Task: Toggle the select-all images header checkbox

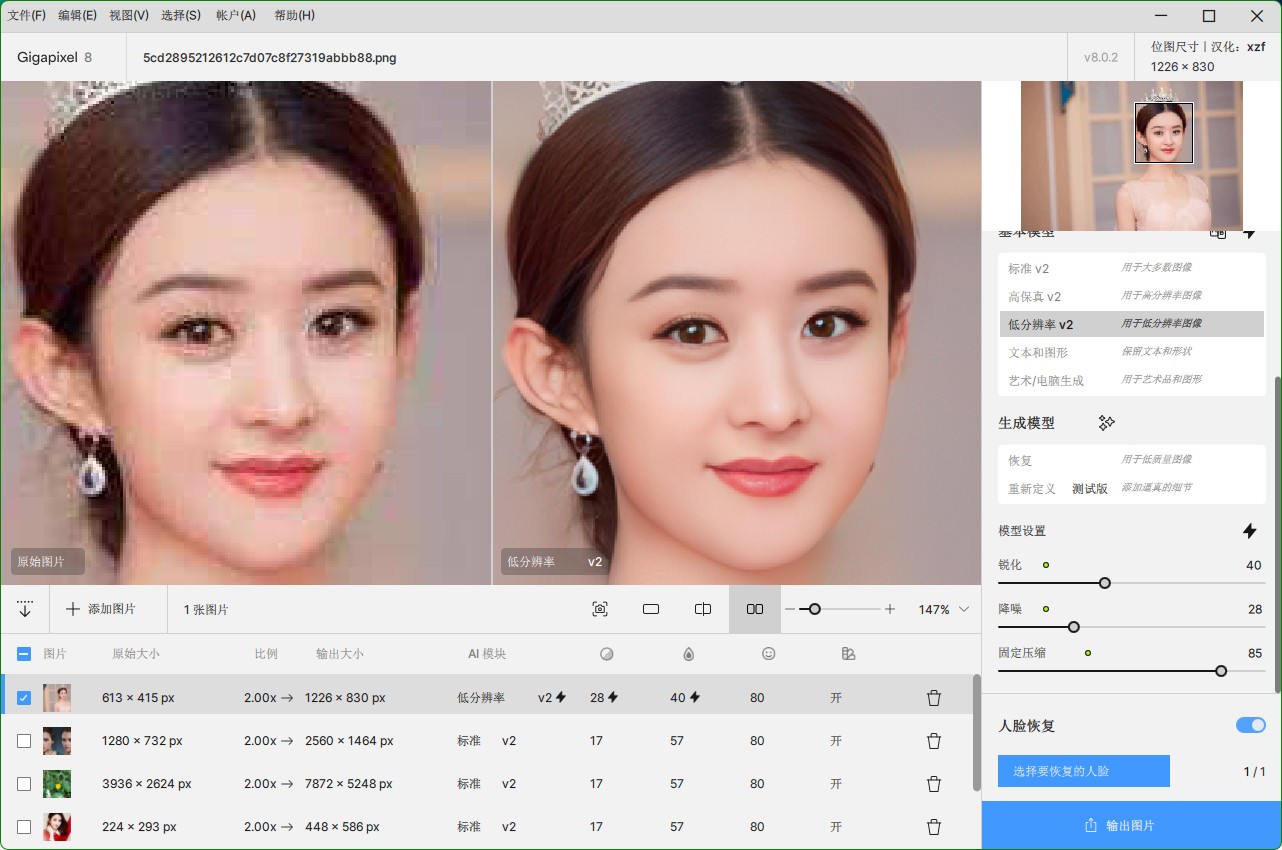Action: click(x=24, y=654)
